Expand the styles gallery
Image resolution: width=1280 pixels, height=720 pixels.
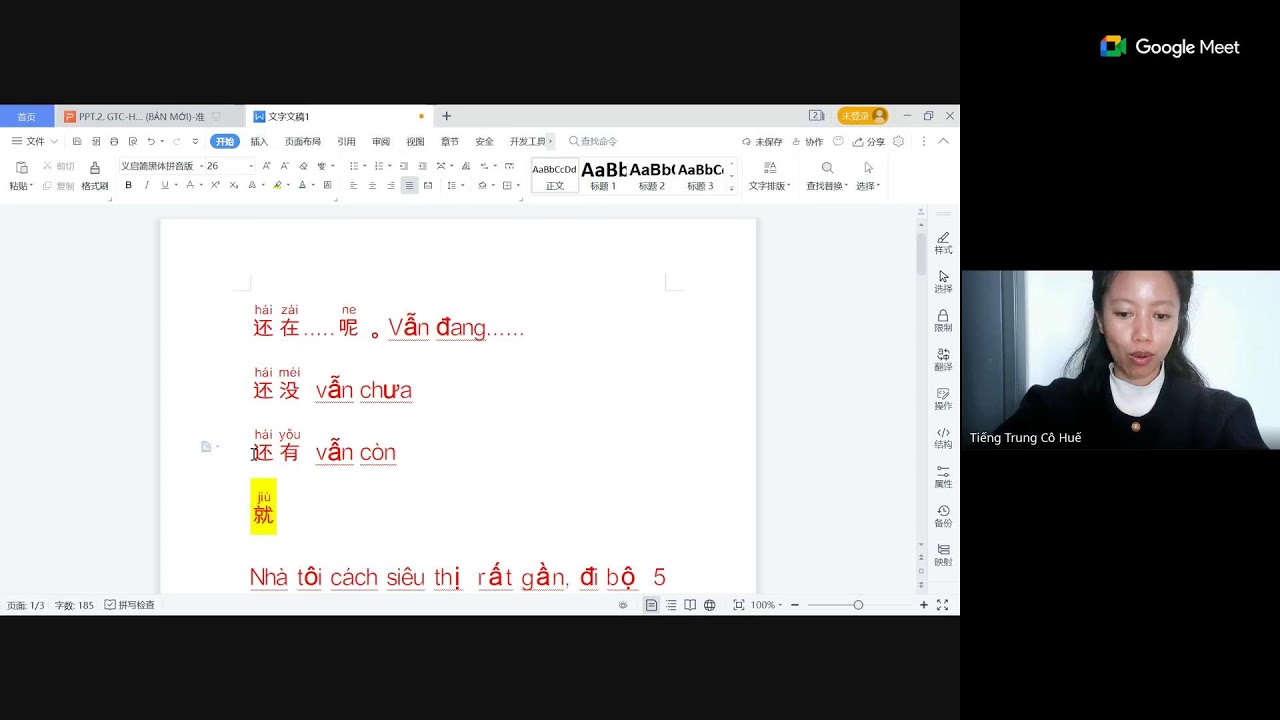(732, 188)
